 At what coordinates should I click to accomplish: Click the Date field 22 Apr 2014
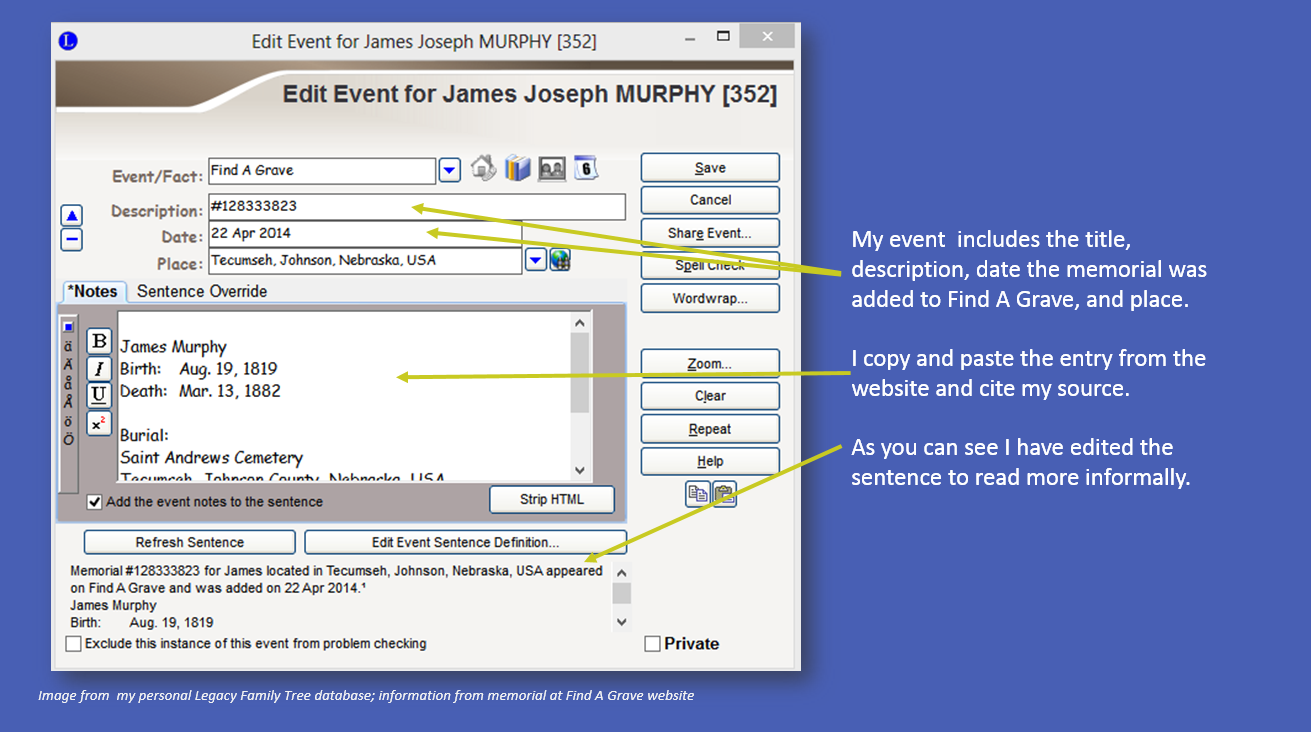pyautogui.click(x=365, y=233)
